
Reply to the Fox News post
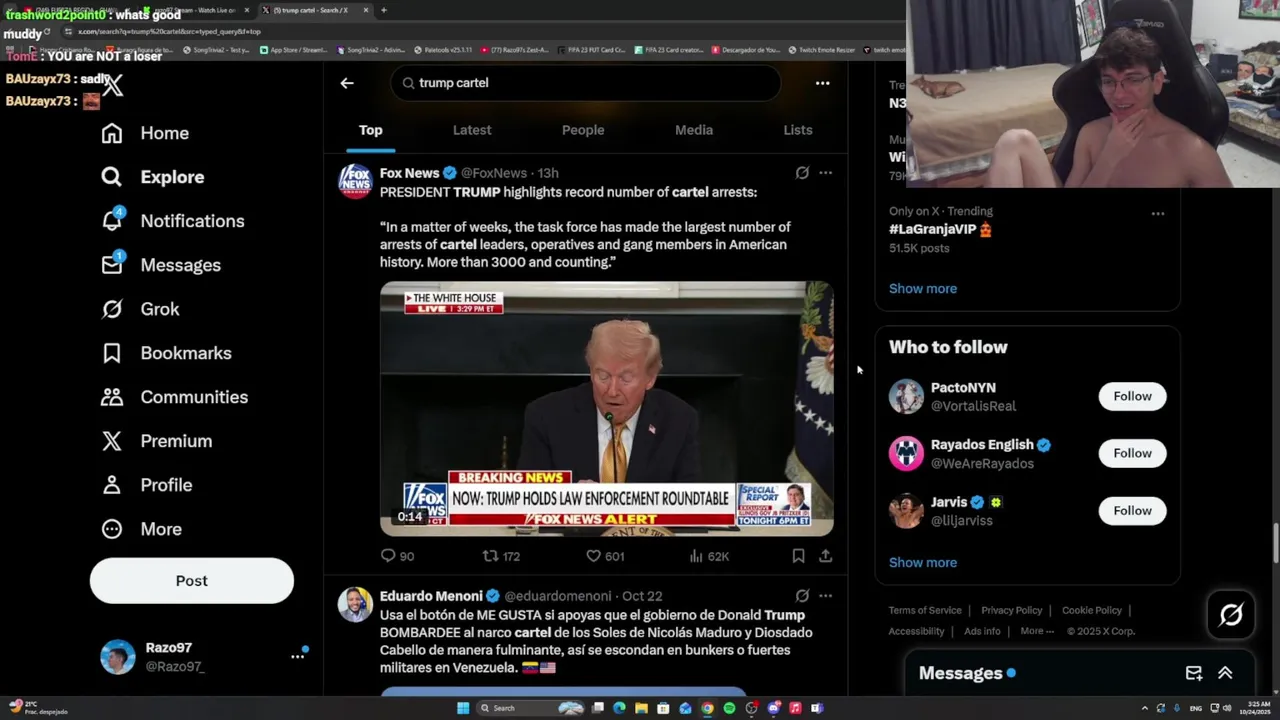coord(397,556)
